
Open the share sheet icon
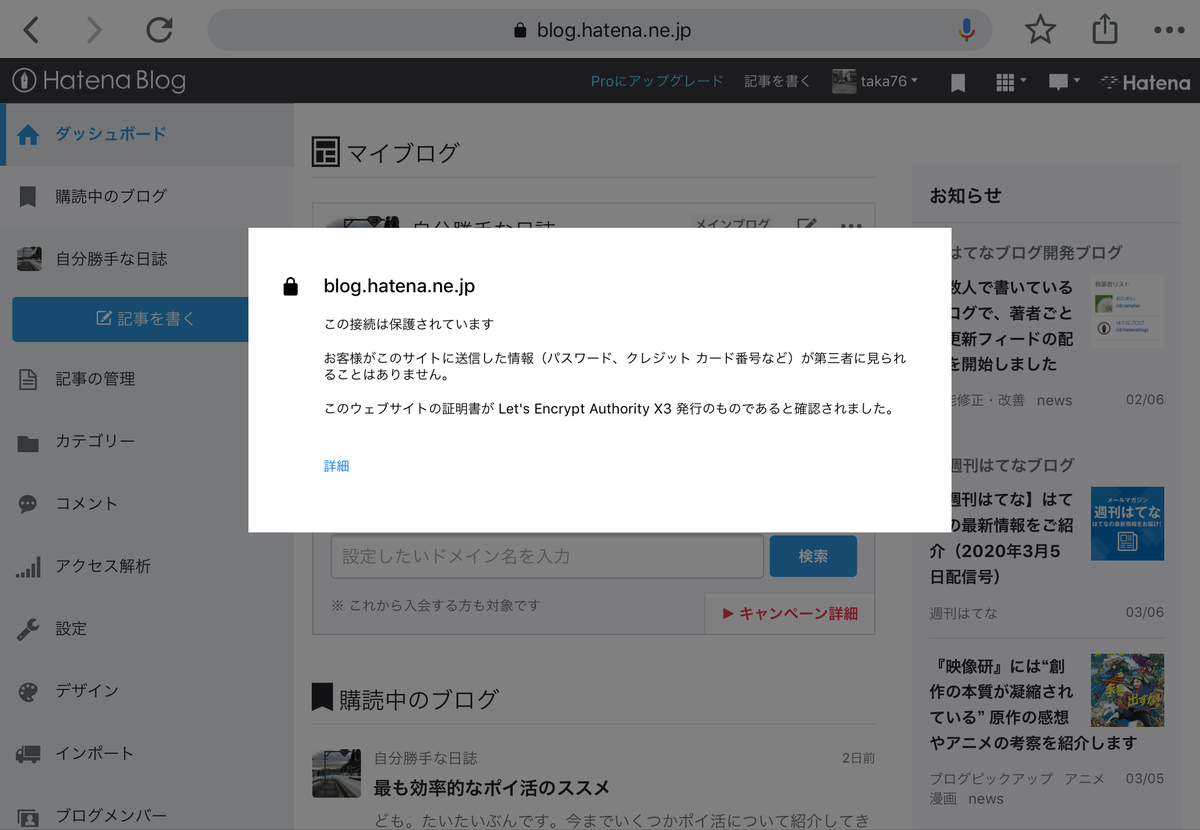[1104, 29]
